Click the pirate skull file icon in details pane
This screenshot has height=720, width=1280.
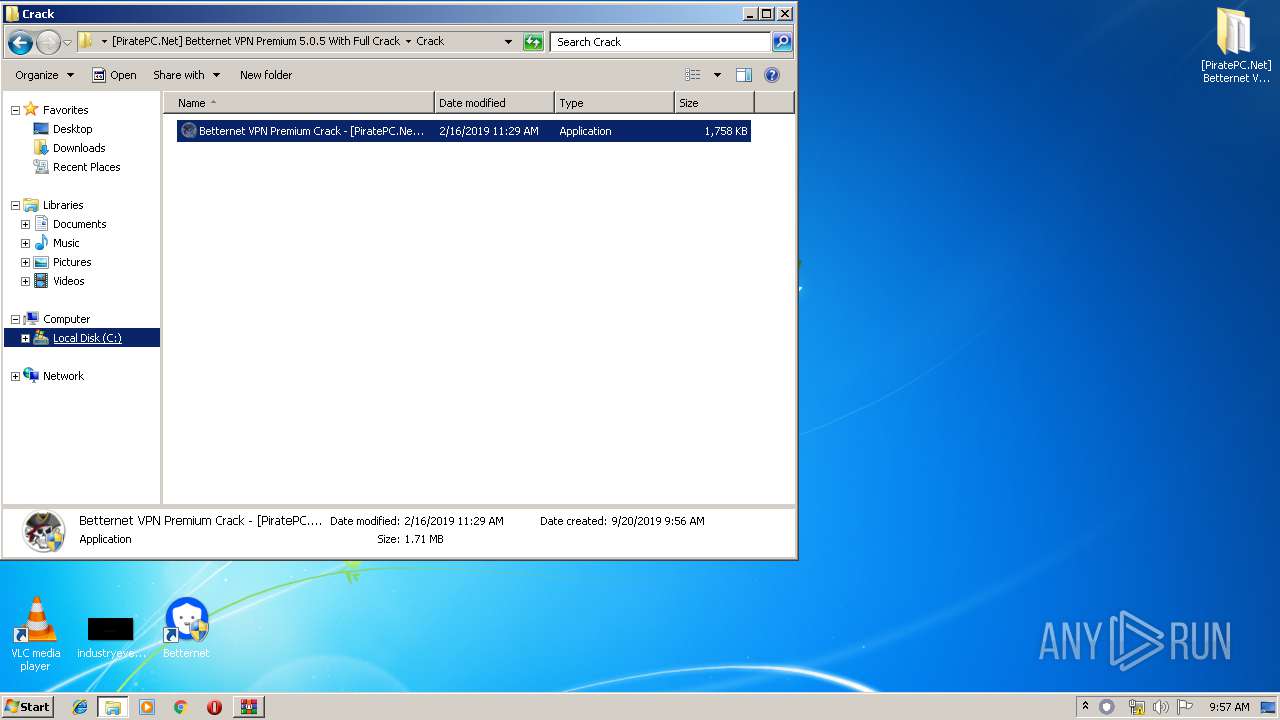(44, 531)
